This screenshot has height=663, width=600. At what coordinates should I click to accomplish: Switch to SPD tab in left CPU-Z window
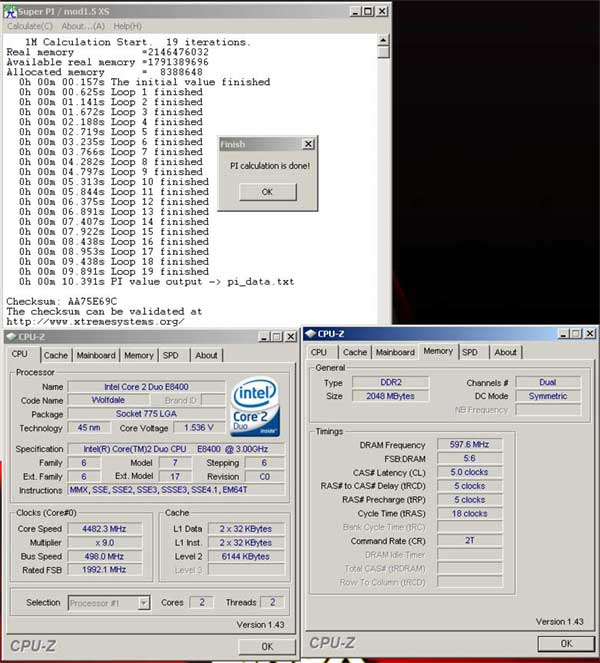click(171, 356)
